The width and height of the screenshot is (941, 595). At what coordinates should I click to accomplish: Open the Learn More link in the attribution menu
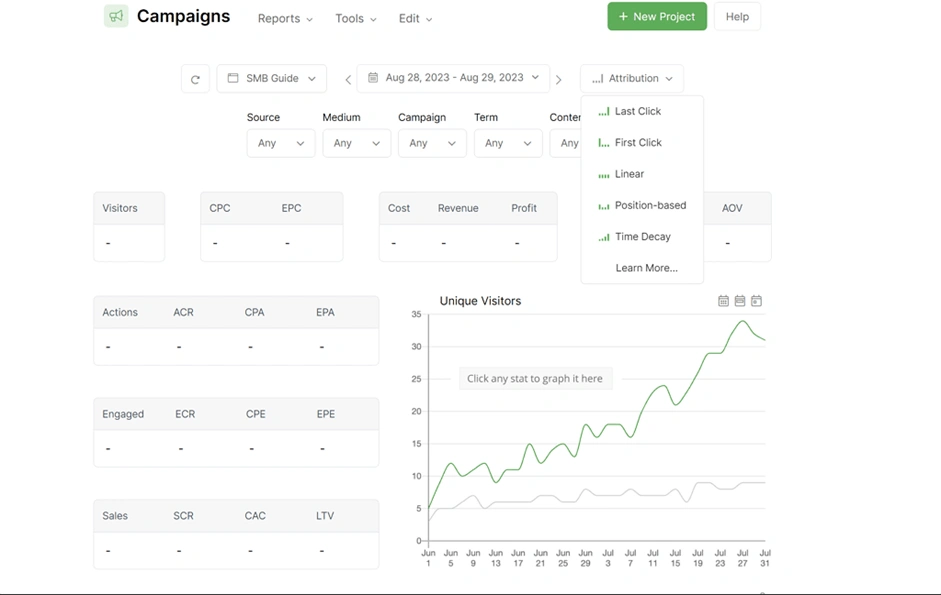pyautogui.click(x=646, y=268)
